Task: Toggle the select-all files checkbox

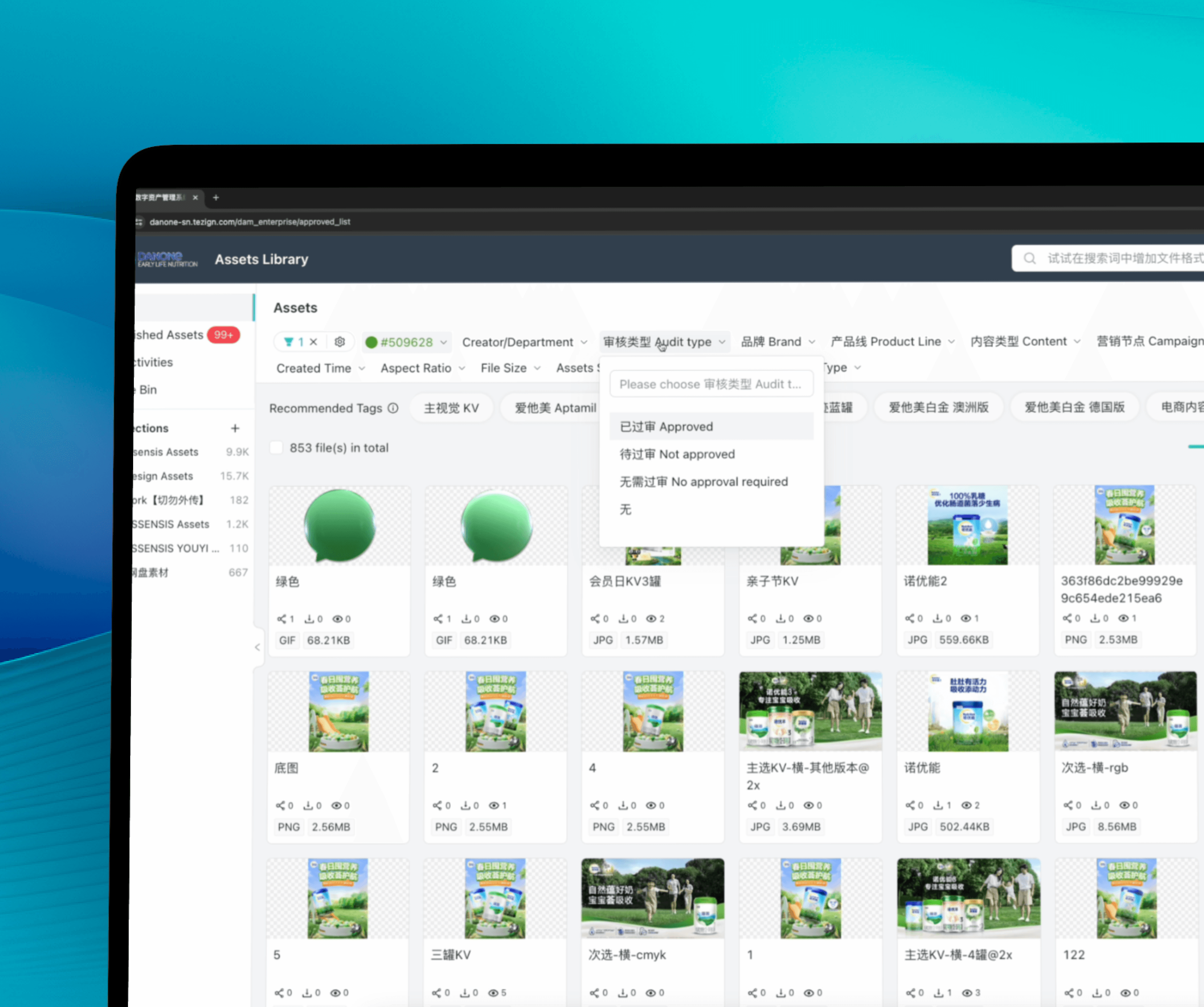Action: point(276,447)
